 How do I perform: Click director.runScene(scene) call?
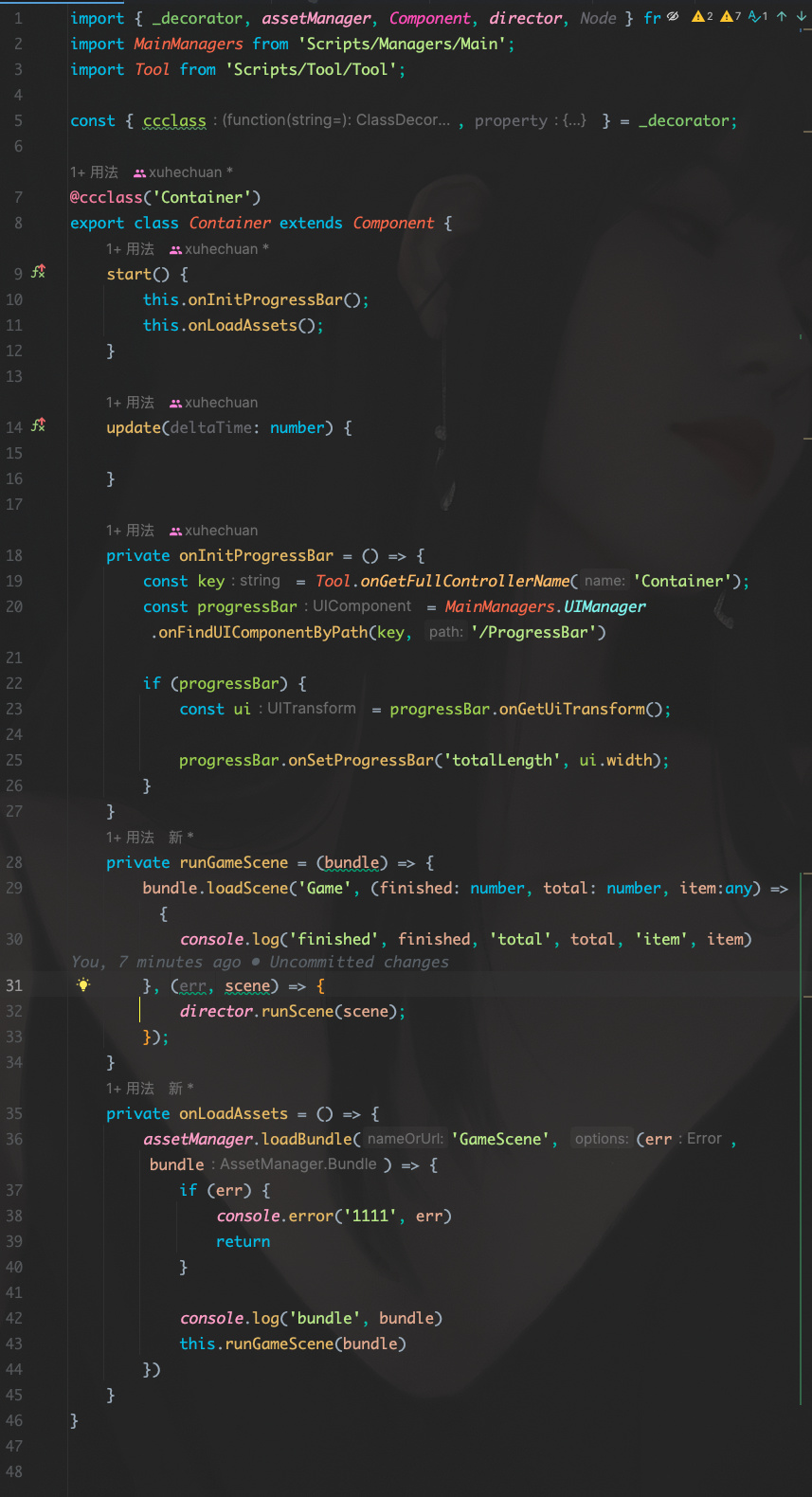293,1011
